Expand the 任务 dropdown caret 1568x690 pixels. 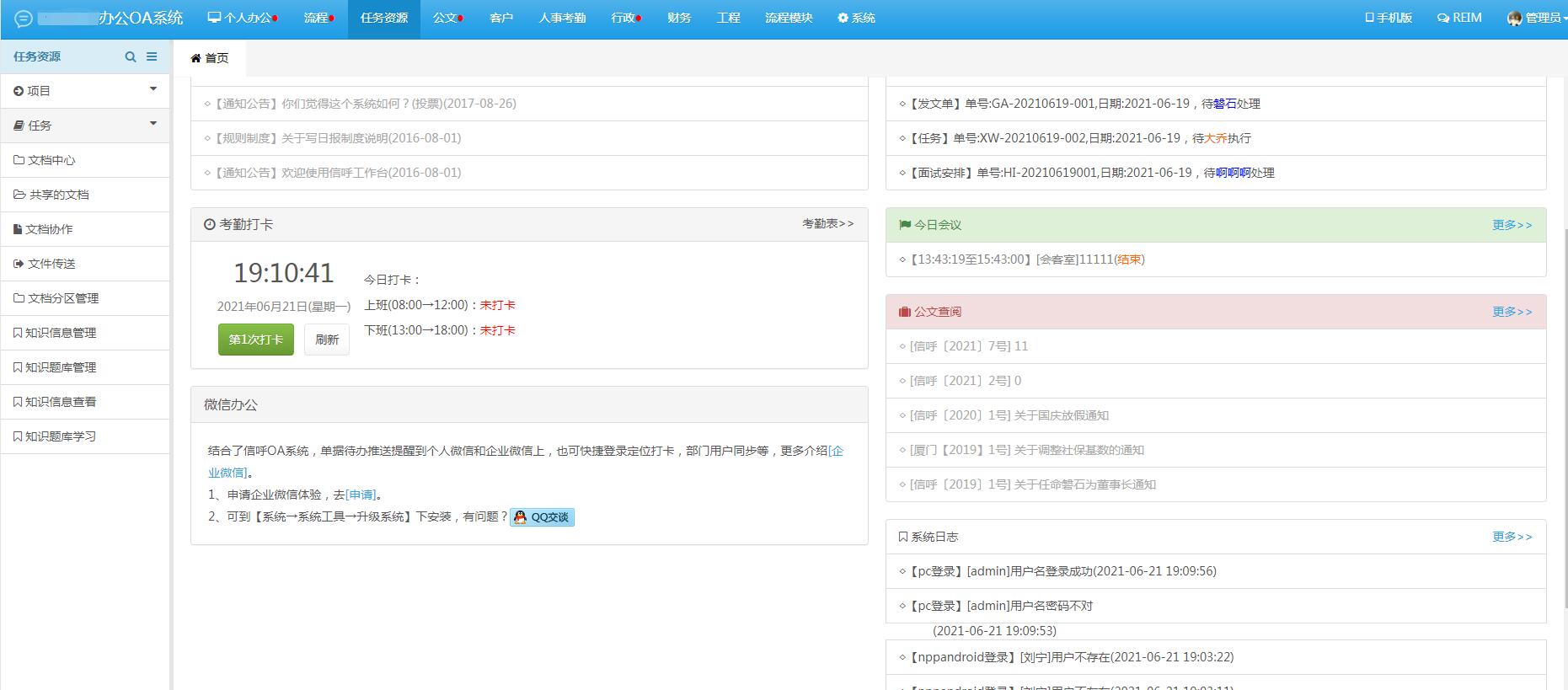(153, 124)
